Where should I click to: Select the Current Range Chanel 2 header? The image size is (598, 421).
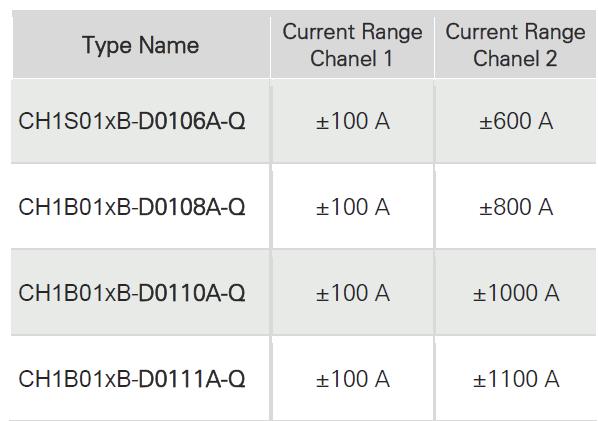click(x=516, y=46)
